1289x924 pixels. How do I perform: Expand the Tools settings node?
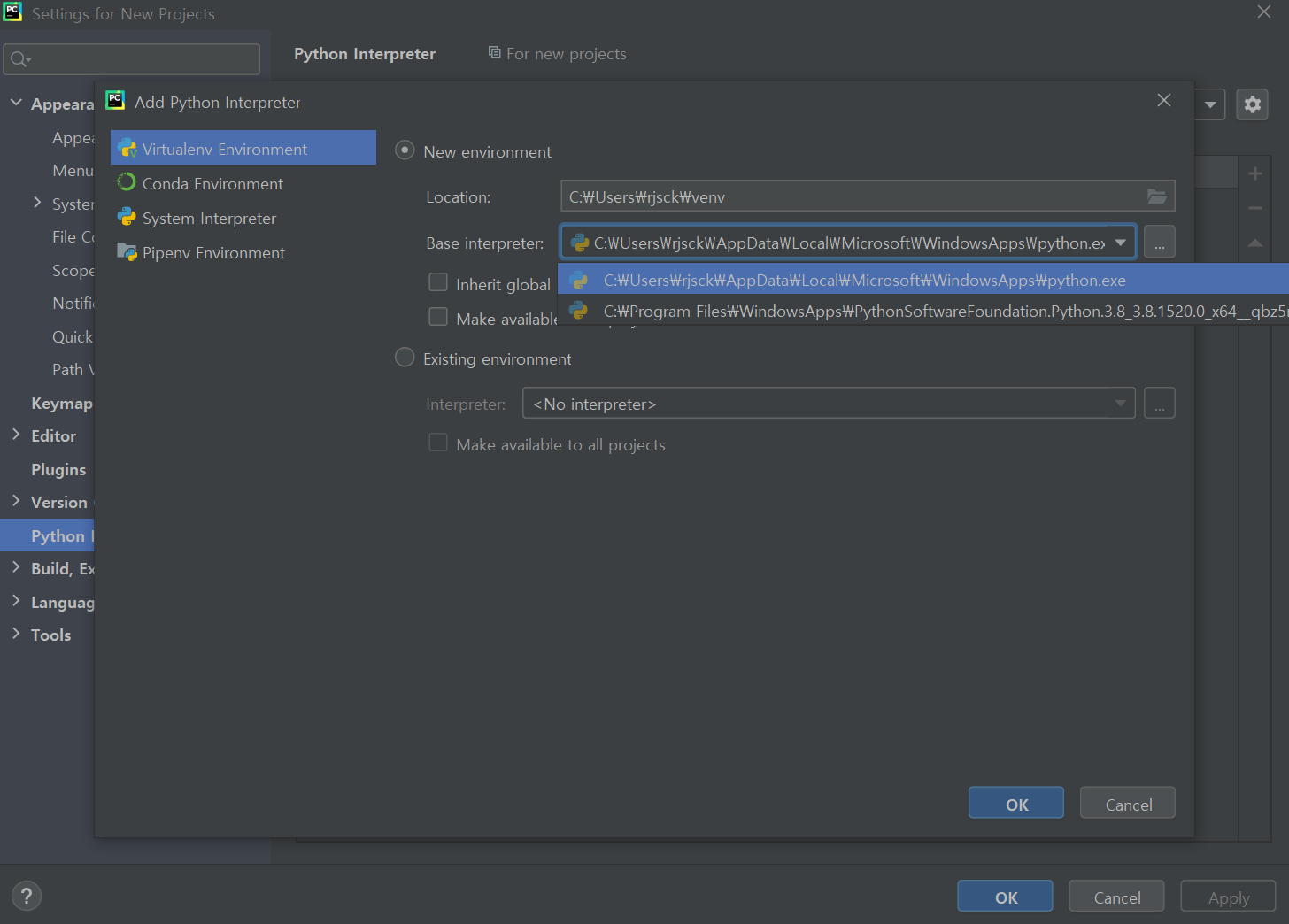pos(16,634)
